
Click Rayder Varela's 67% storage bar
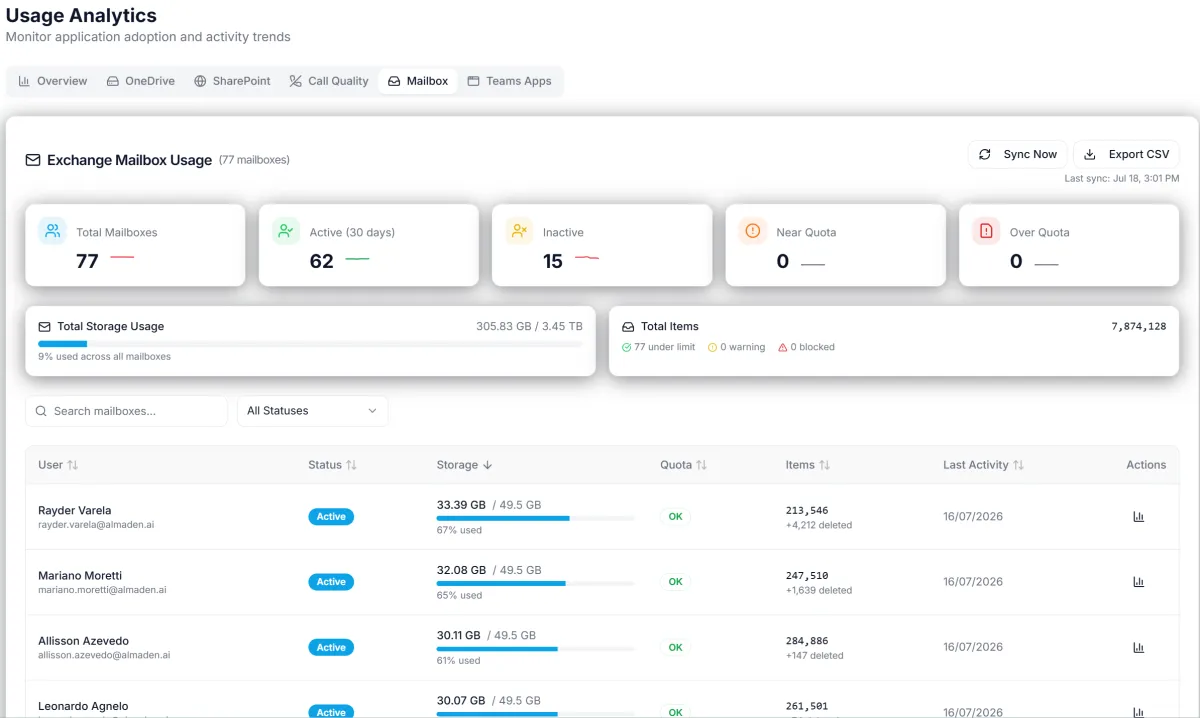click(535, 518)
